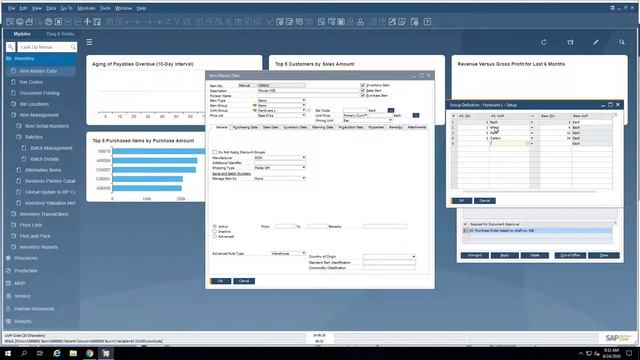Open the Tools menu
The image size is (640, 360).
point(105,8)
